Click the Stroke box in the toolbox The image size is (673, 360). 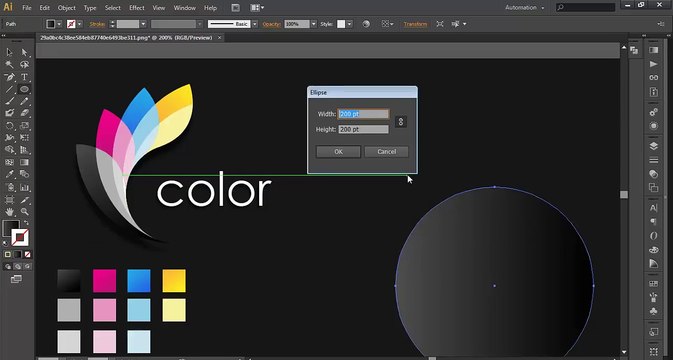click(x=20, y=237)
